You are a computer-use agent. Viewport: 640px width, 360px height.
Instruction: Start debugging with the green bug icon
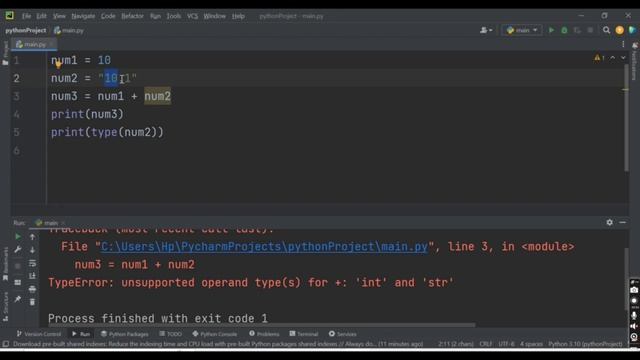click(x=564, y=30)
